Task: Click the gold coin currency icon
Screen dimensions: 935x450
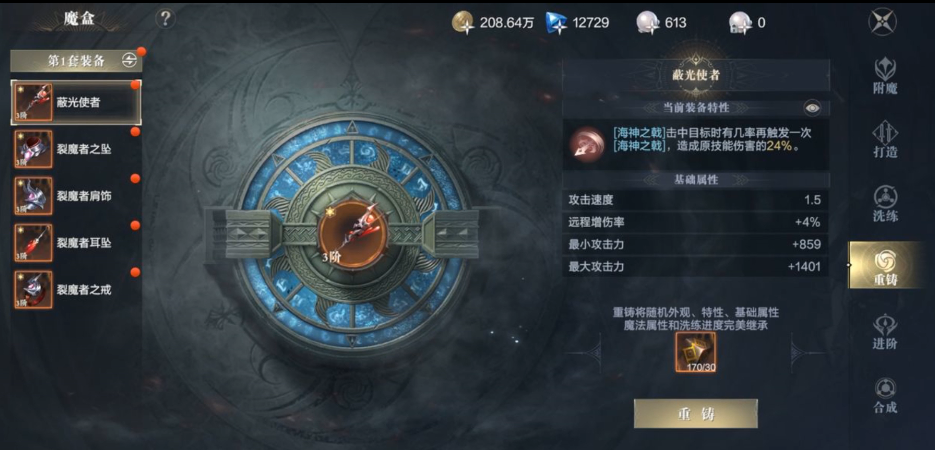Action: (x=463, y=23)
